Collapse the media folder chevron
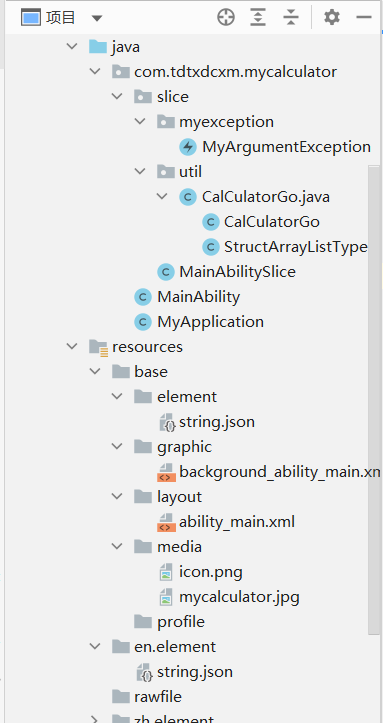383x723 pixels. (118, 546)
